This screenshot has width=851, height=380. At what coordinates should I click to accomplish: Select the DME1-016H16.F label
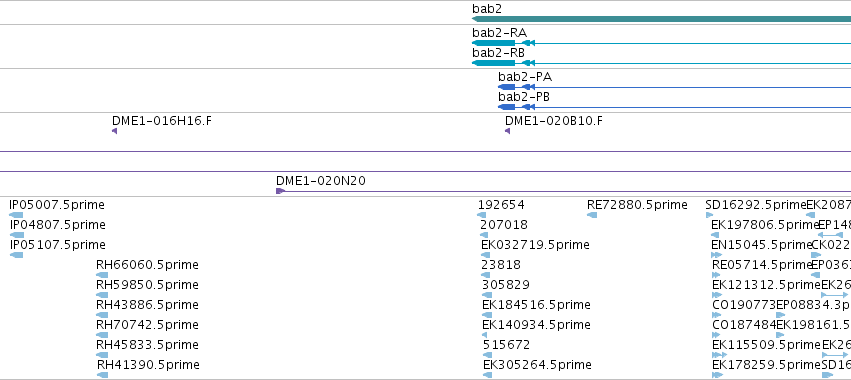[x=162, y=121]
